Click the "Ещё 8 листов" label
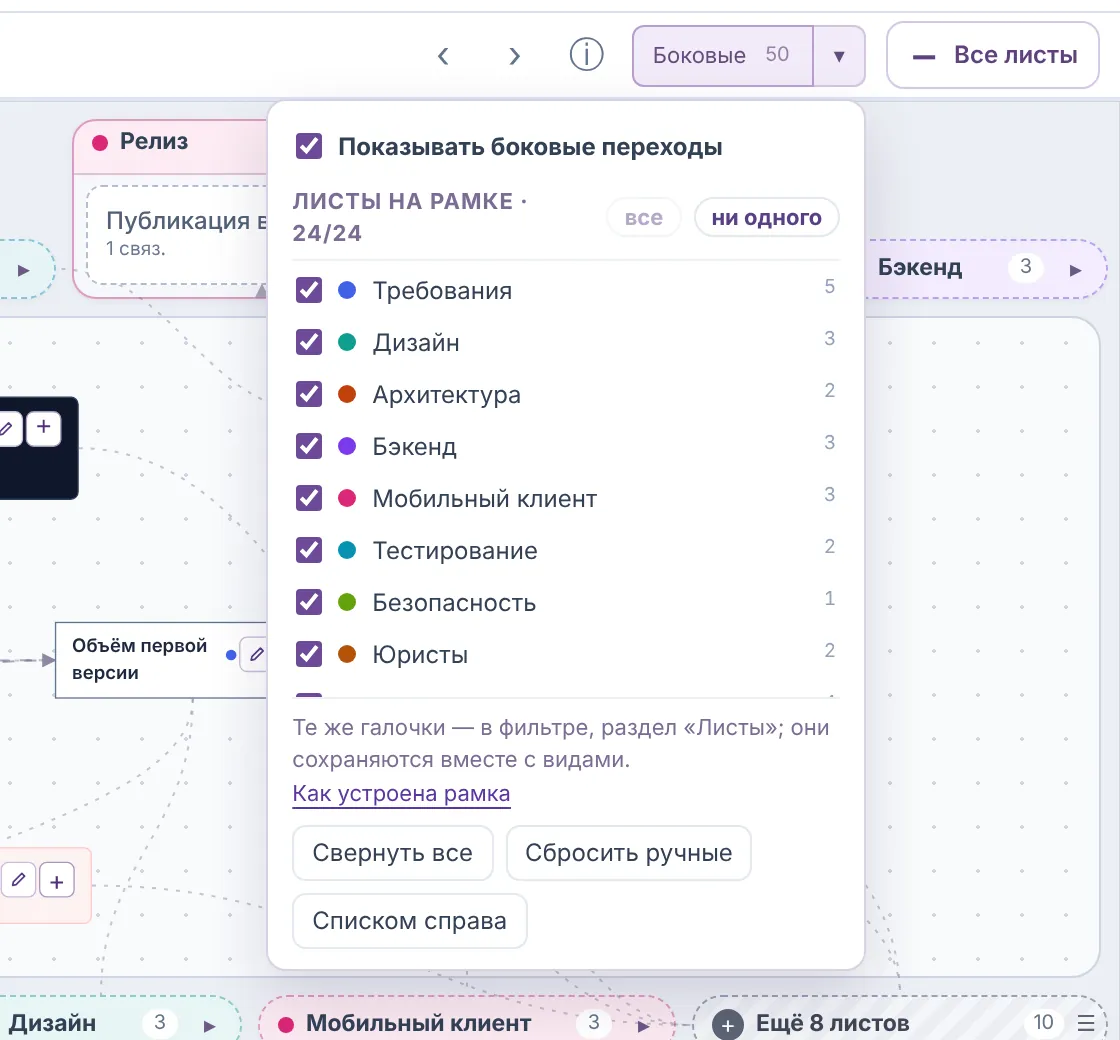This screenshot has width=1120, height=1040. (832, 1024)
